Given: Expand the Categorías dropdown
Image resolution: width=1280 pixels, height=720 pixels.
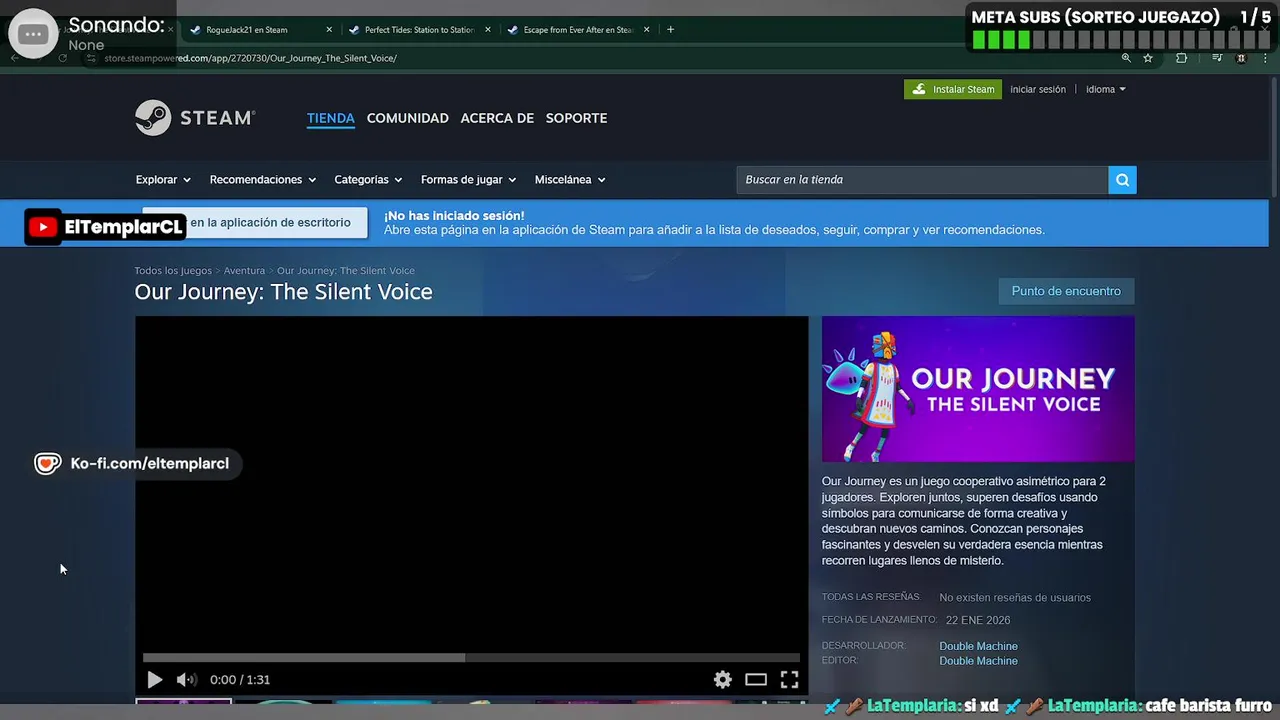Looking at the screenshot, I should pos(368,180).
